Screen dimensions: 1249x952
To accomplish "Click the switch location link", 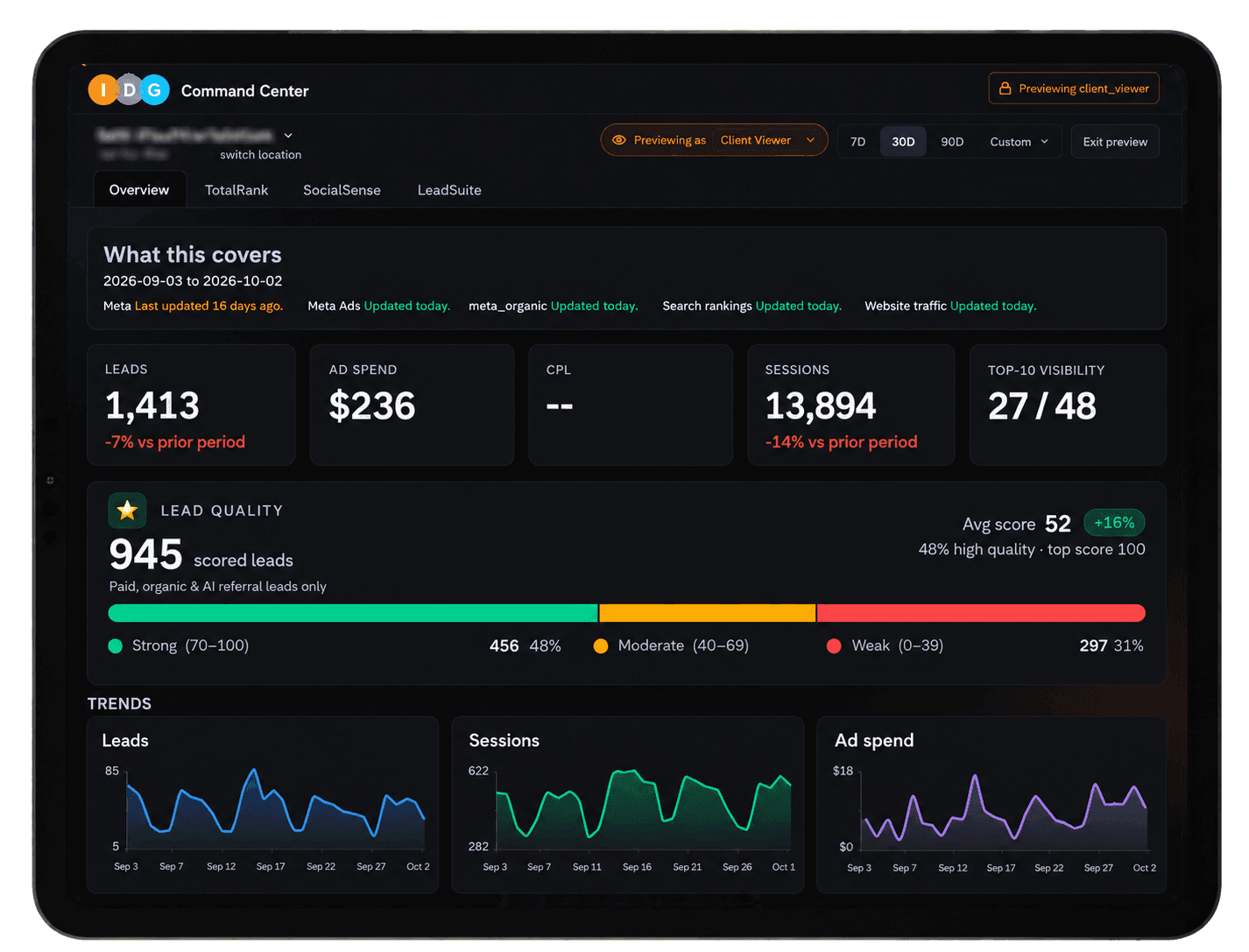I will (260, 155).
